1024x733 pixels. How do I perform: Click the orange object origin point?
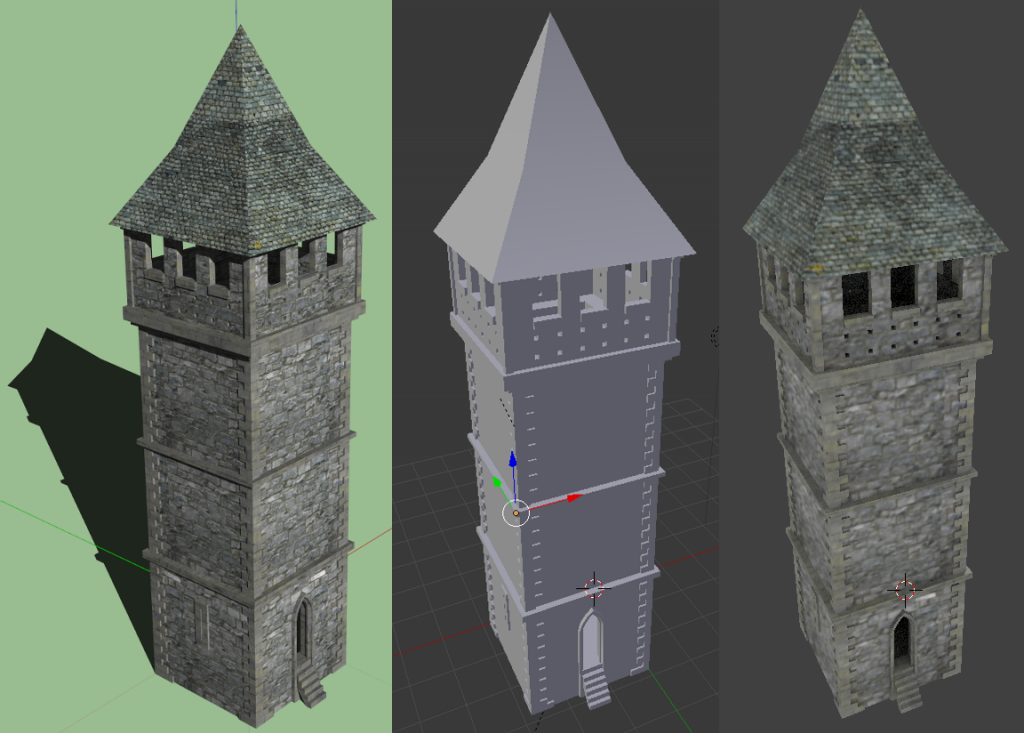point(516,513)
